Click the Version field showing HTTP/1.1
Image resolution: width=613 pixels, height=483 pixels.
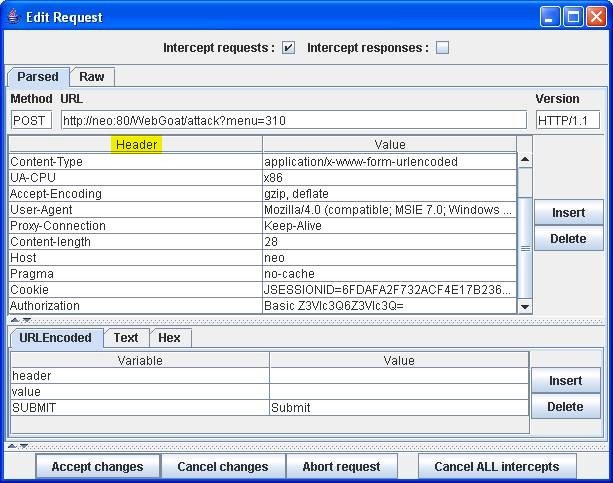point(568,120)
